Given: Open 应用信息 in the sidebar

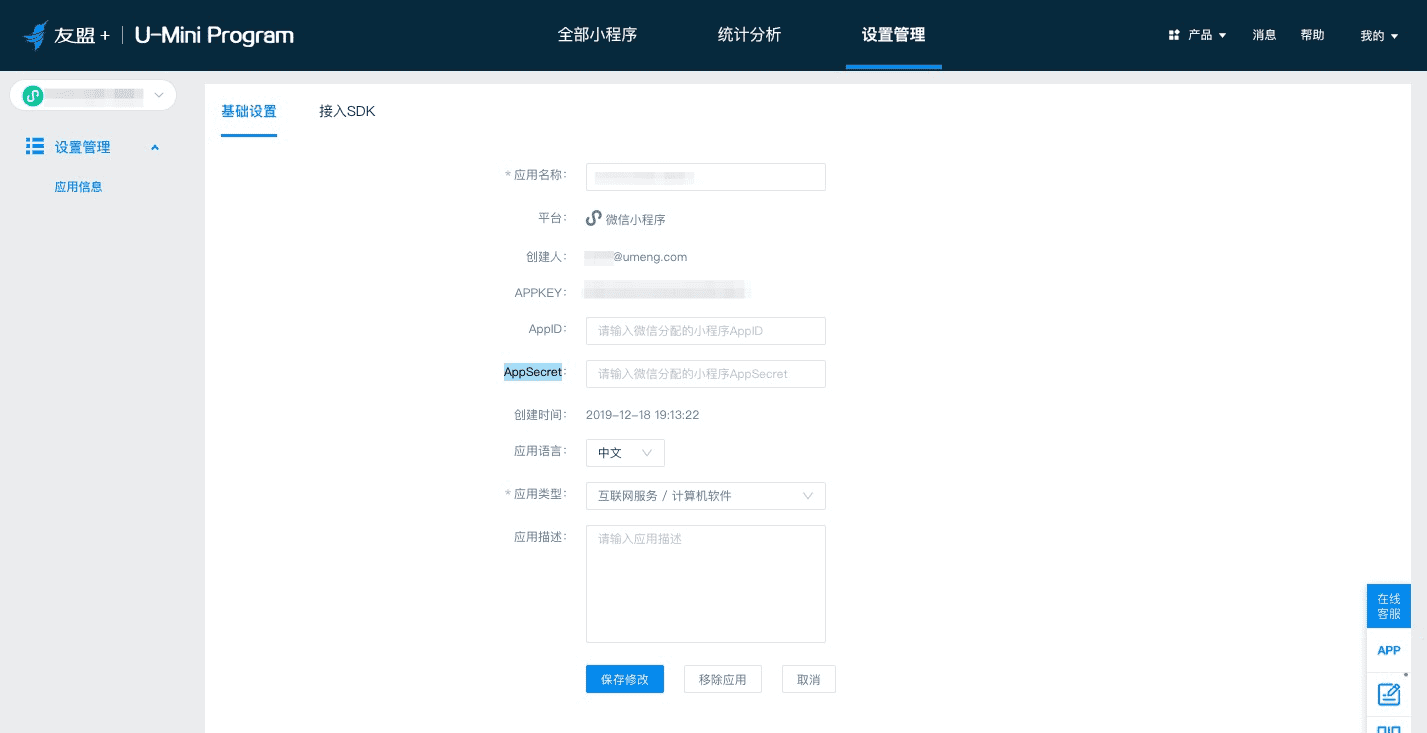Looking at the screenshot, I should click(x=78, y=187).
